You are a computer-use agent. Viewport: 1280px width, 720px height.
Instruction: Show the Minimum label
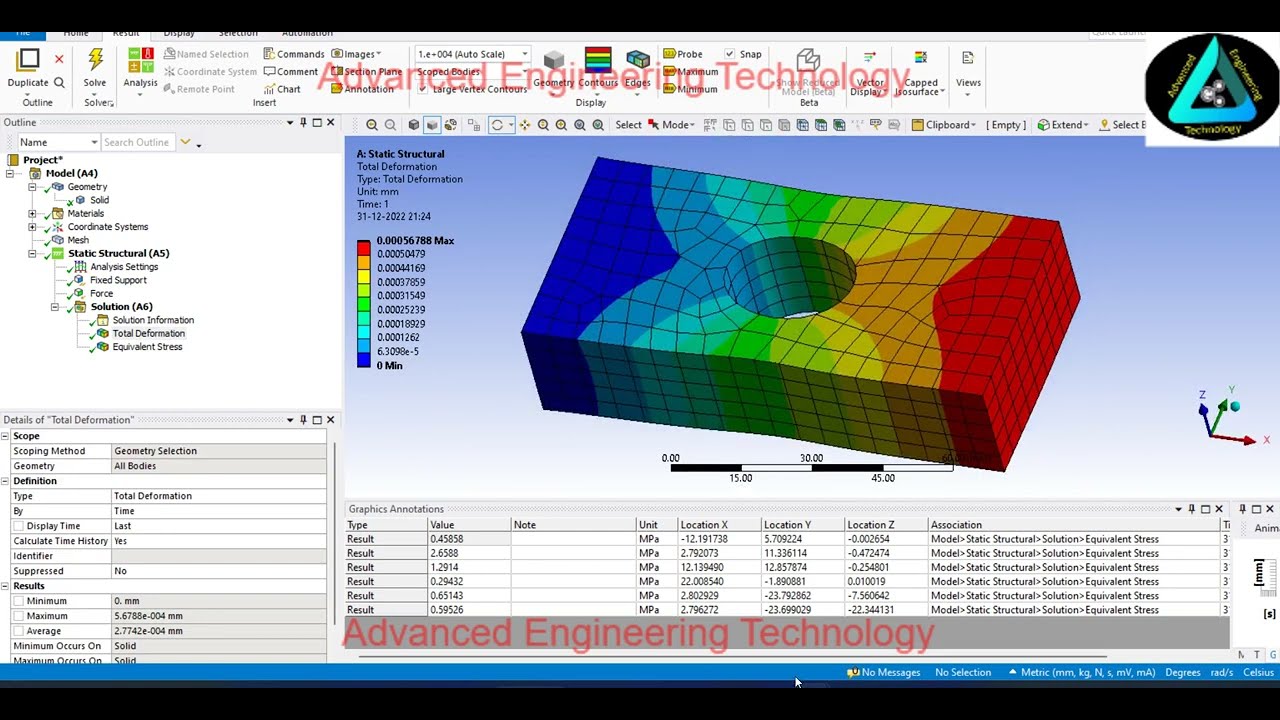tap(690, 89)
